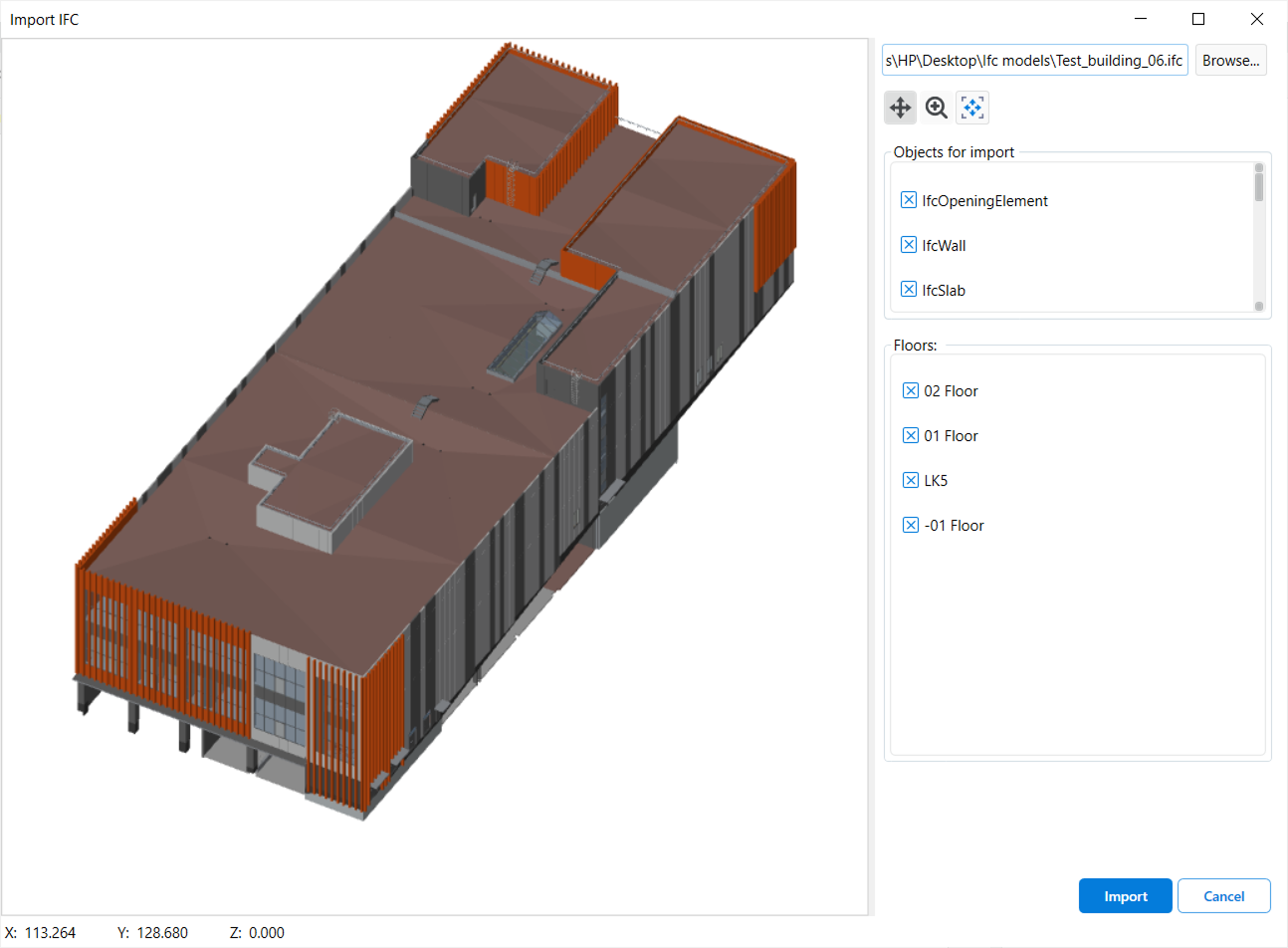The height and width of the screenshot is (948, 1288).
Task: Uncheck the IfcOpeningElement checkbox
Action: point(909,200)
